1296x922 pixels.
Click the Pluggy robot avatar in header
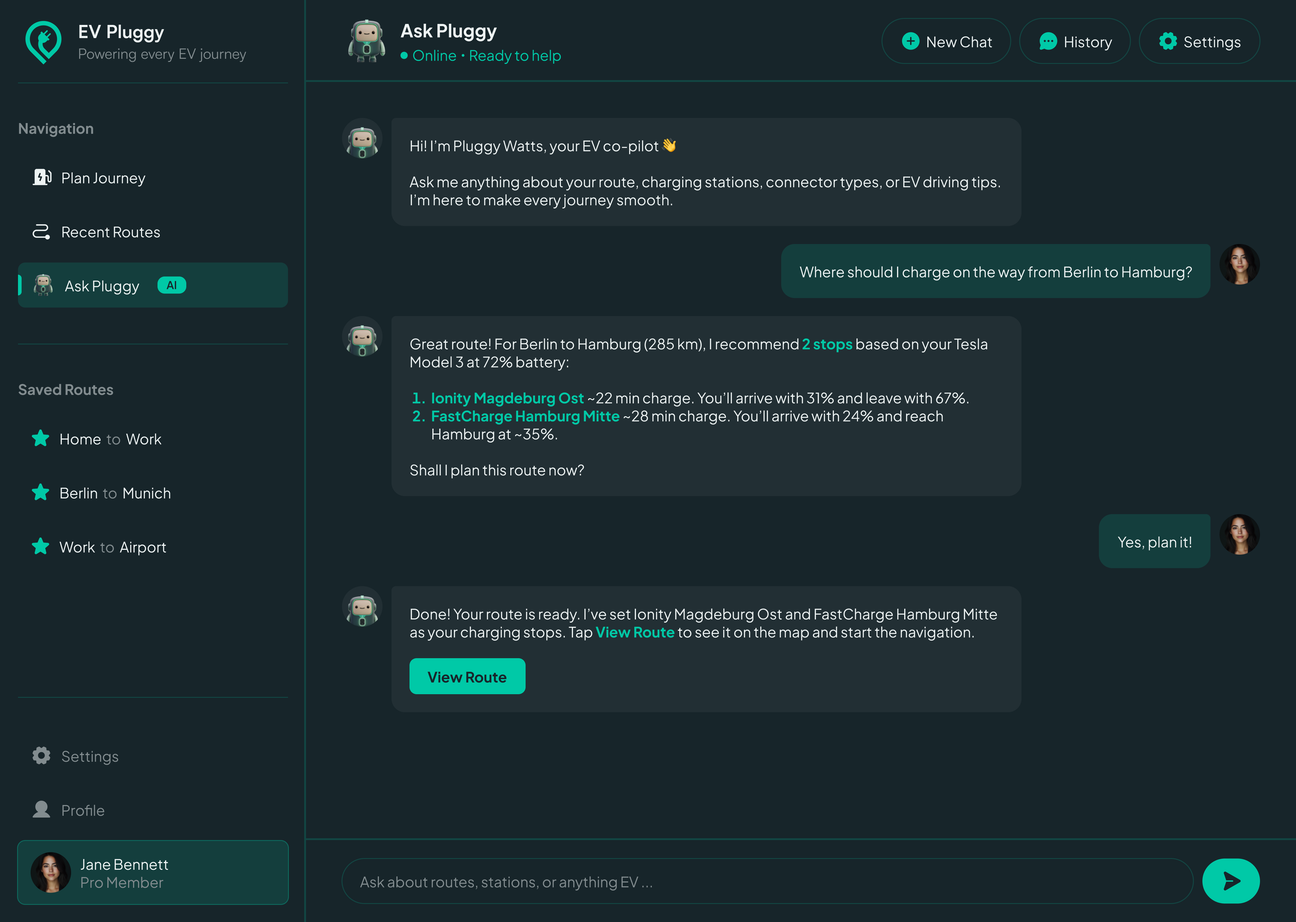367,42
